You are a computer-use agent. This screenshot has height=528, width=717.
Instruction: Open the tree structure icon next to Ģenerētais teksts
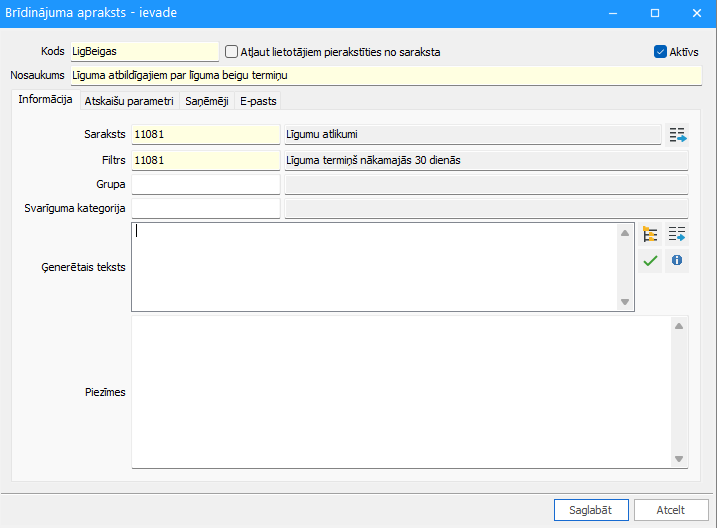(650, 234)
